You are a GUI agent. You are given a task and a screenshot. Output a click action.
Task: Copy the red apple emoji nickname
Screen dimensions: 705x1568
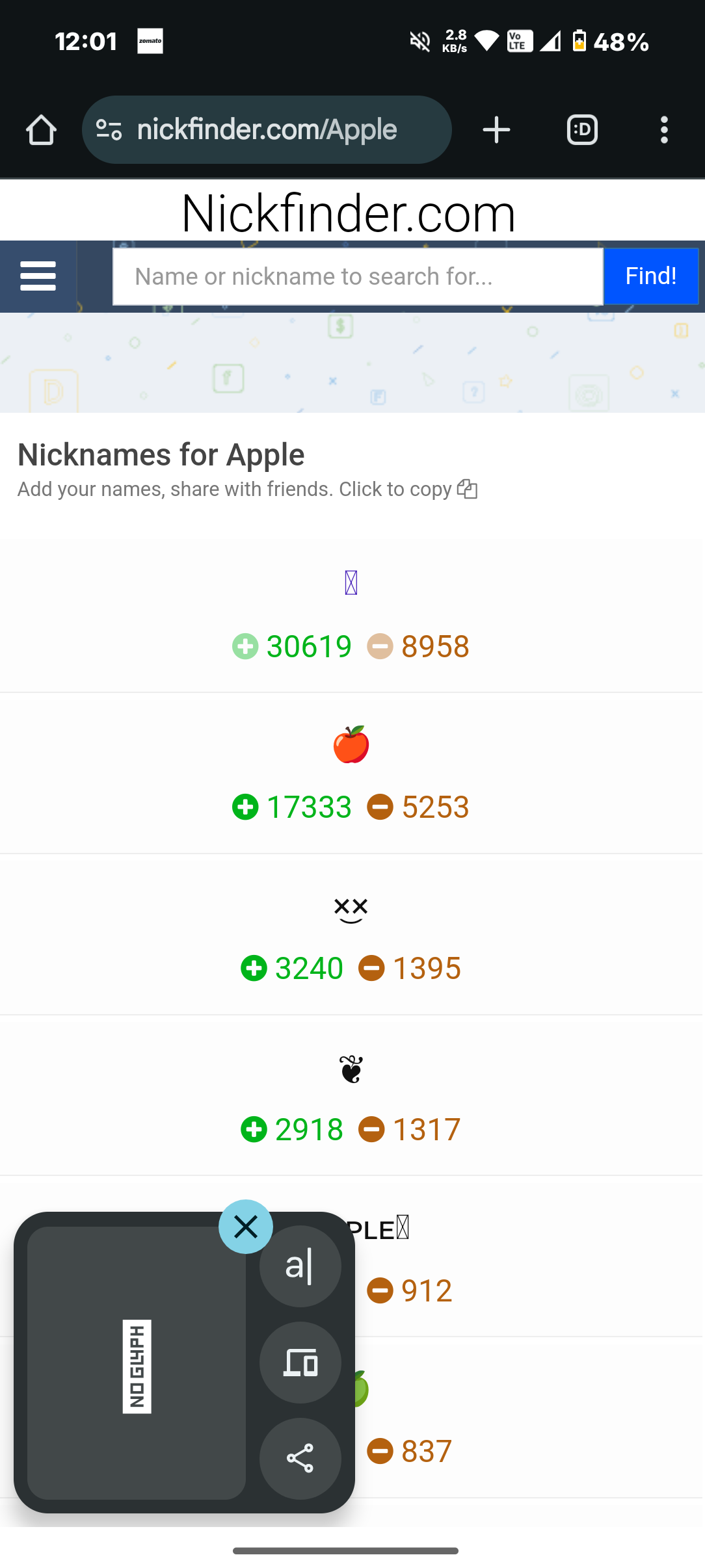point(351,744)
